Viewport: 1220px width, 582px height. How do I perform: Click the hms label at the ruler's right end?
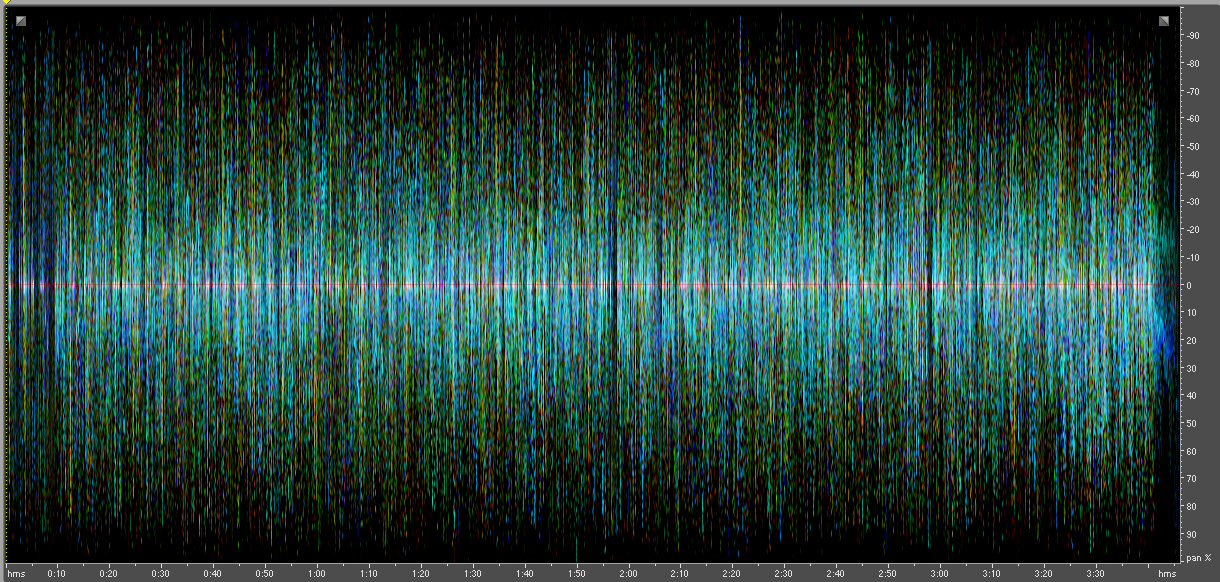pos(1166,574)
